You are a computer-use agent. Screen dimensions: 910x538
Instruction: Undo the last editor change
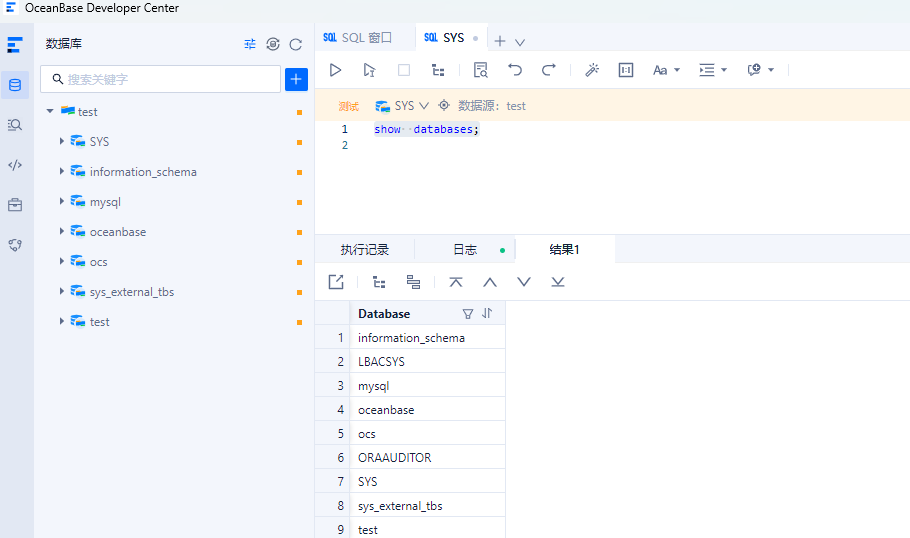click(515, 70)
